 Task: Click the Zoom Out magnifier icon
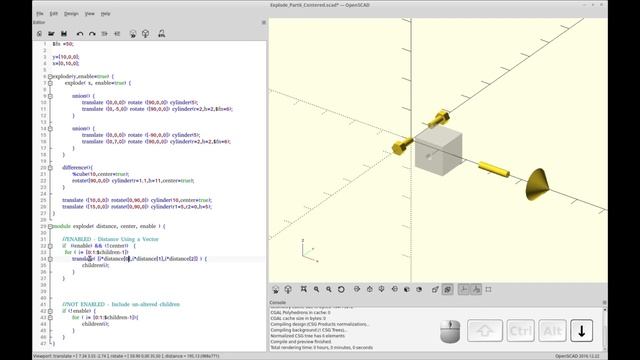point(329,289)
